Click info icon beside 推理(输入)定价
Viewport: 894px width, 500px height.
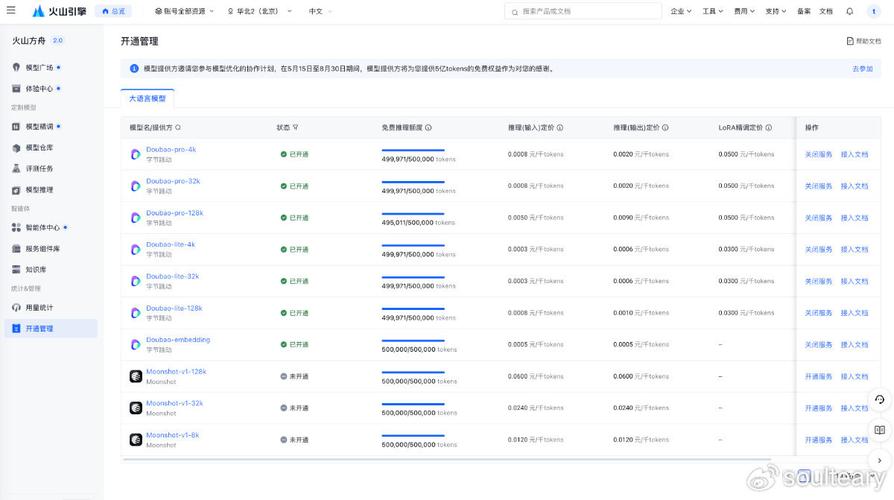click(x=560, y=128)
